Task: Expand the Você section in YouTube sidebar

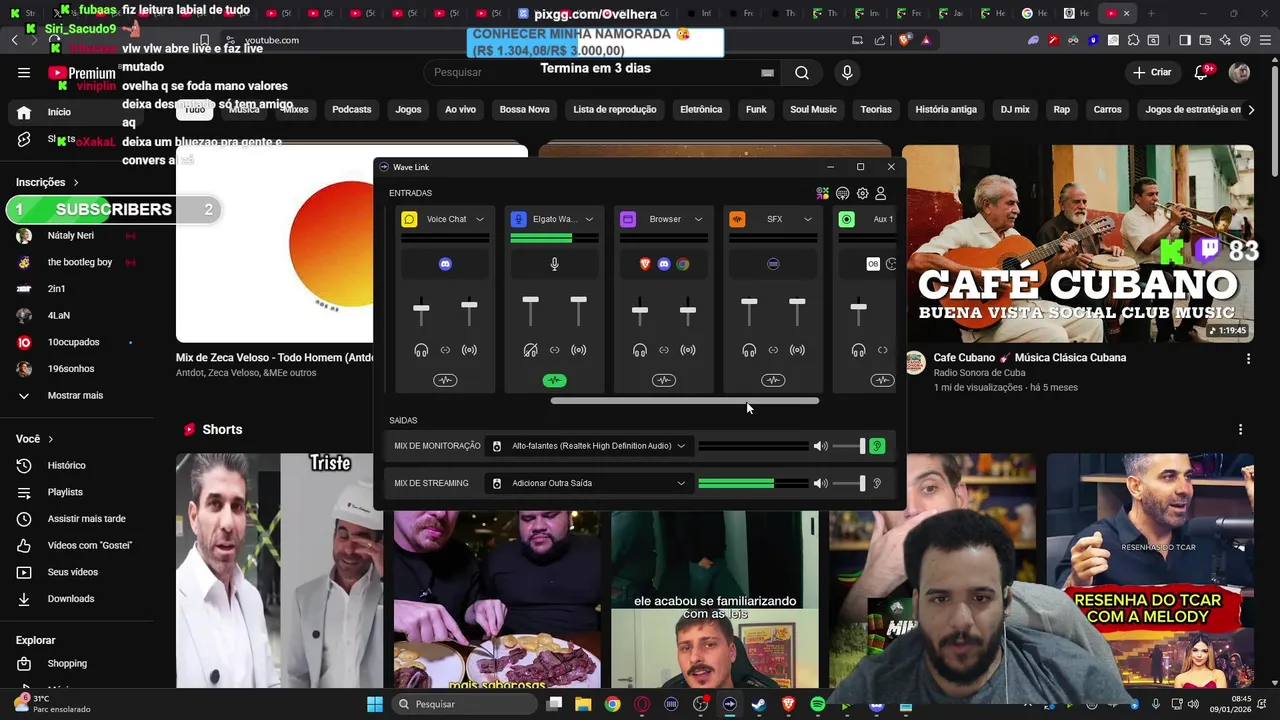Action: tap(35, 439)
